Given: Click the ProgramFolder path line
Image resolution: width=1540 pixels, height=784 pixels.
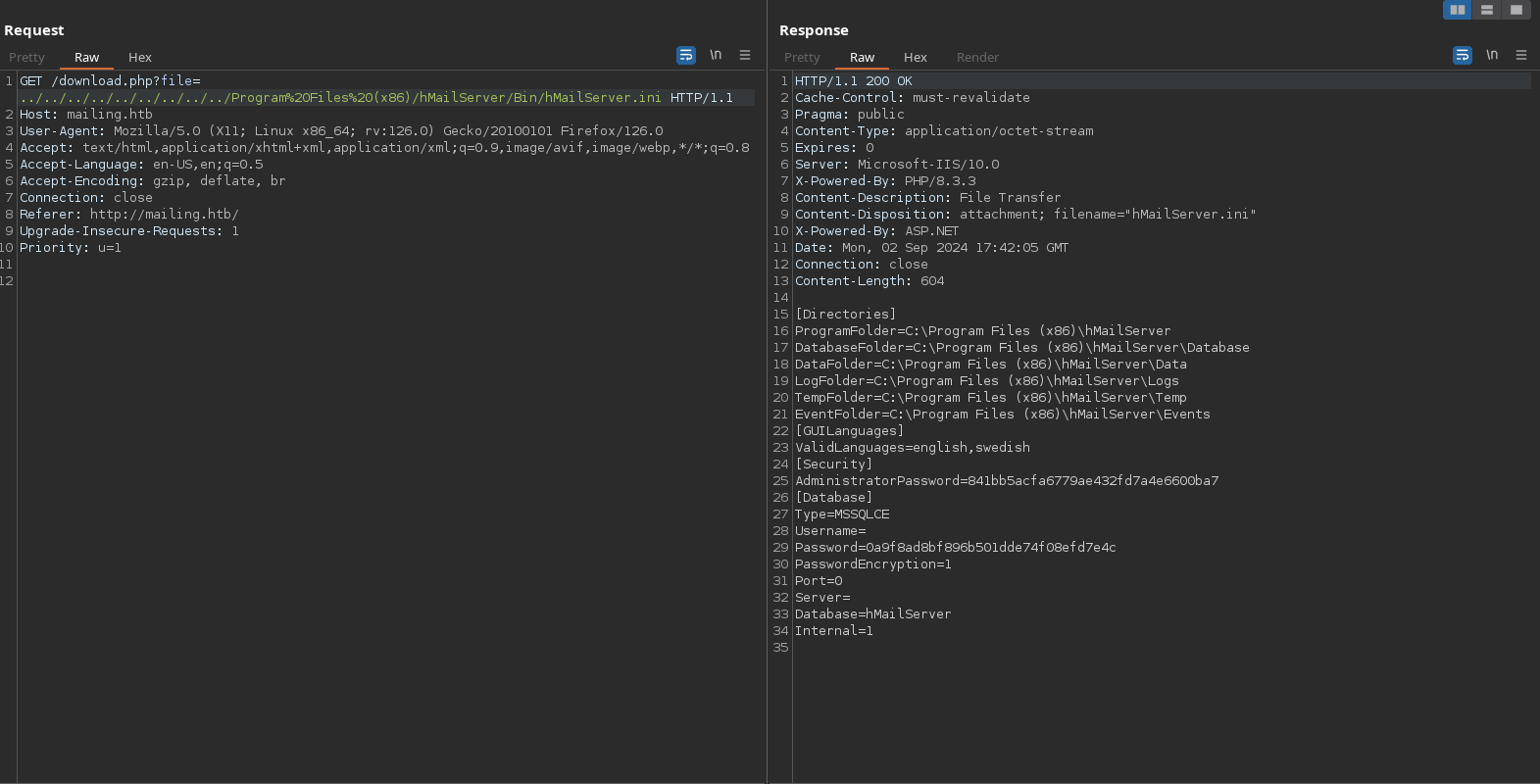Looking at the screenshot, I should [x=983, y=331].
